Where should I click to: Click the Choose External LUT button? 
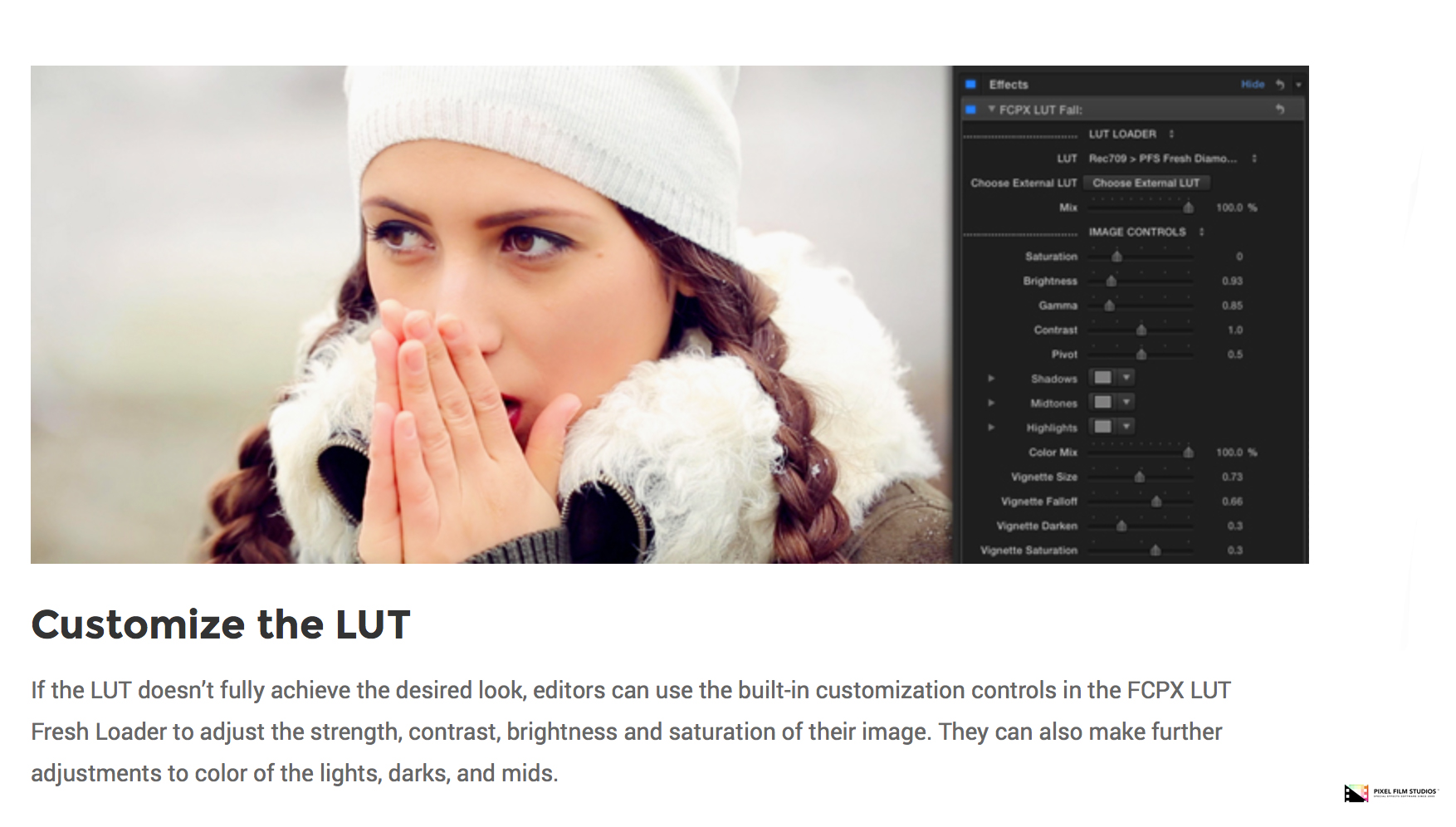[x=1146, y=183]
